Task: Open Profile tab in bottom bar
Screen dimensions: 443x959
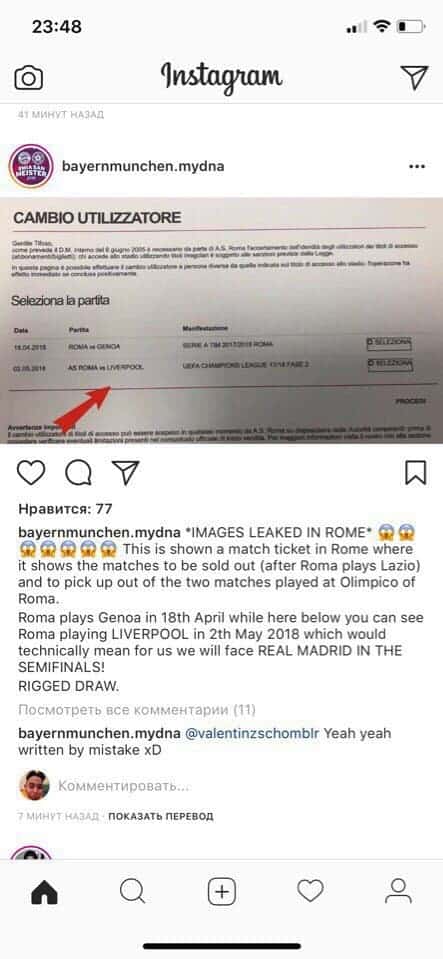Action: pos(398,892)
